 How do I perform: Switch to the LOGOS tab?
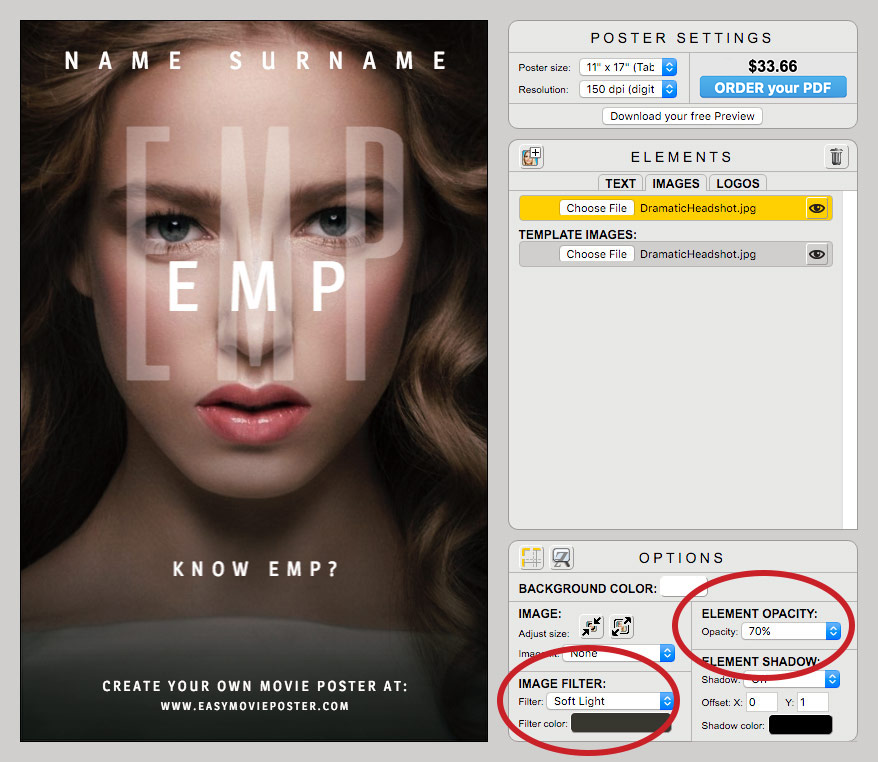(737, 183)
